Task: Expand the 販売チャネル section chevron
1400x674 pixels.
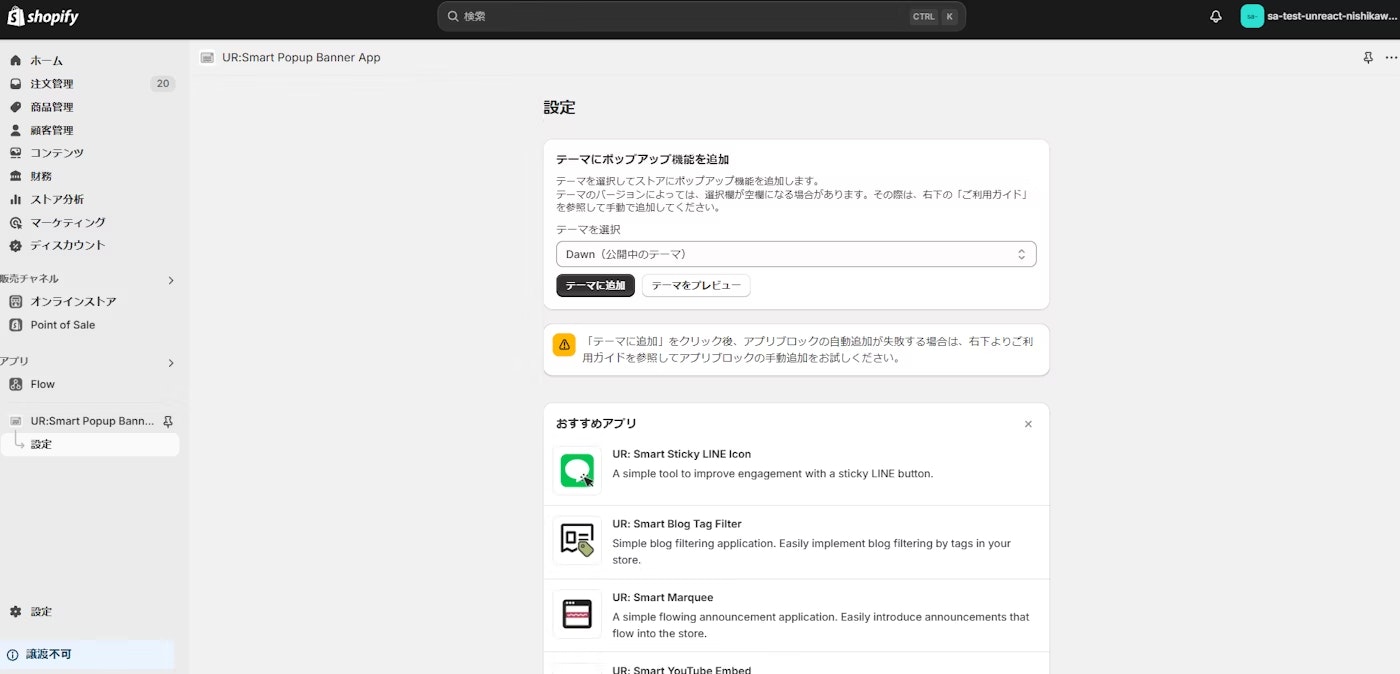Action: 170,281
